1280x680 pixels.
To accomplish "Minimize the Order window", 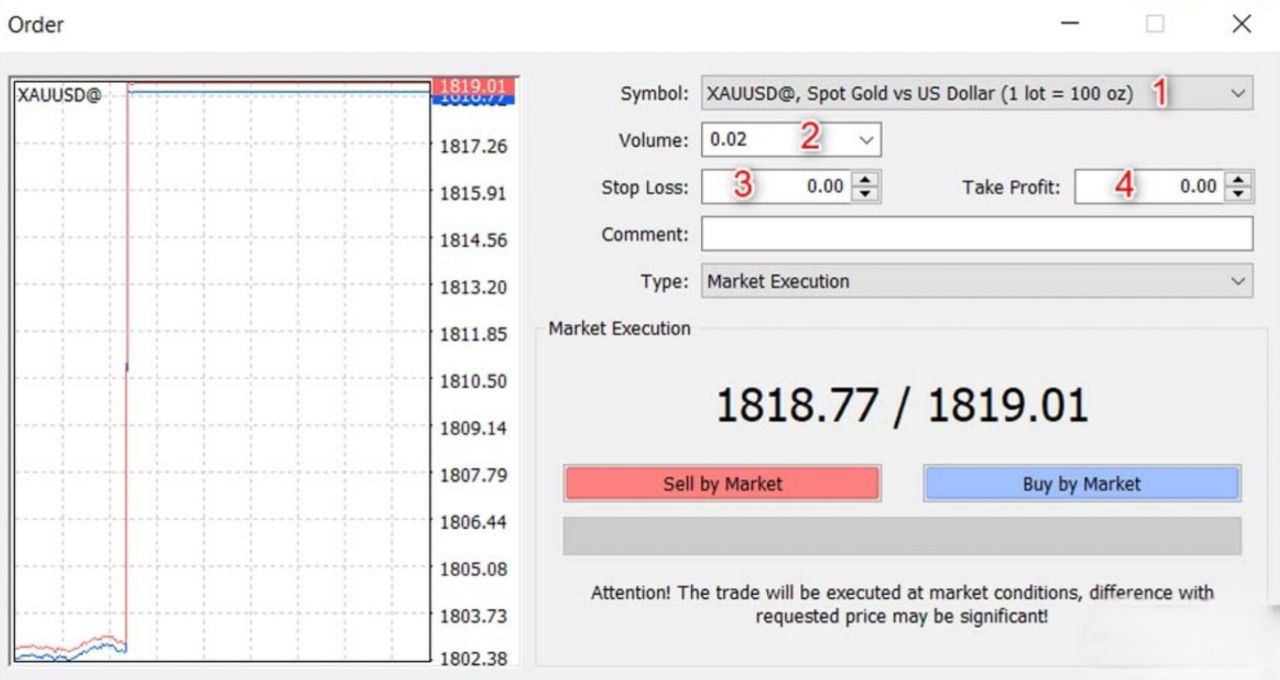I will (x=1069, y=24).
